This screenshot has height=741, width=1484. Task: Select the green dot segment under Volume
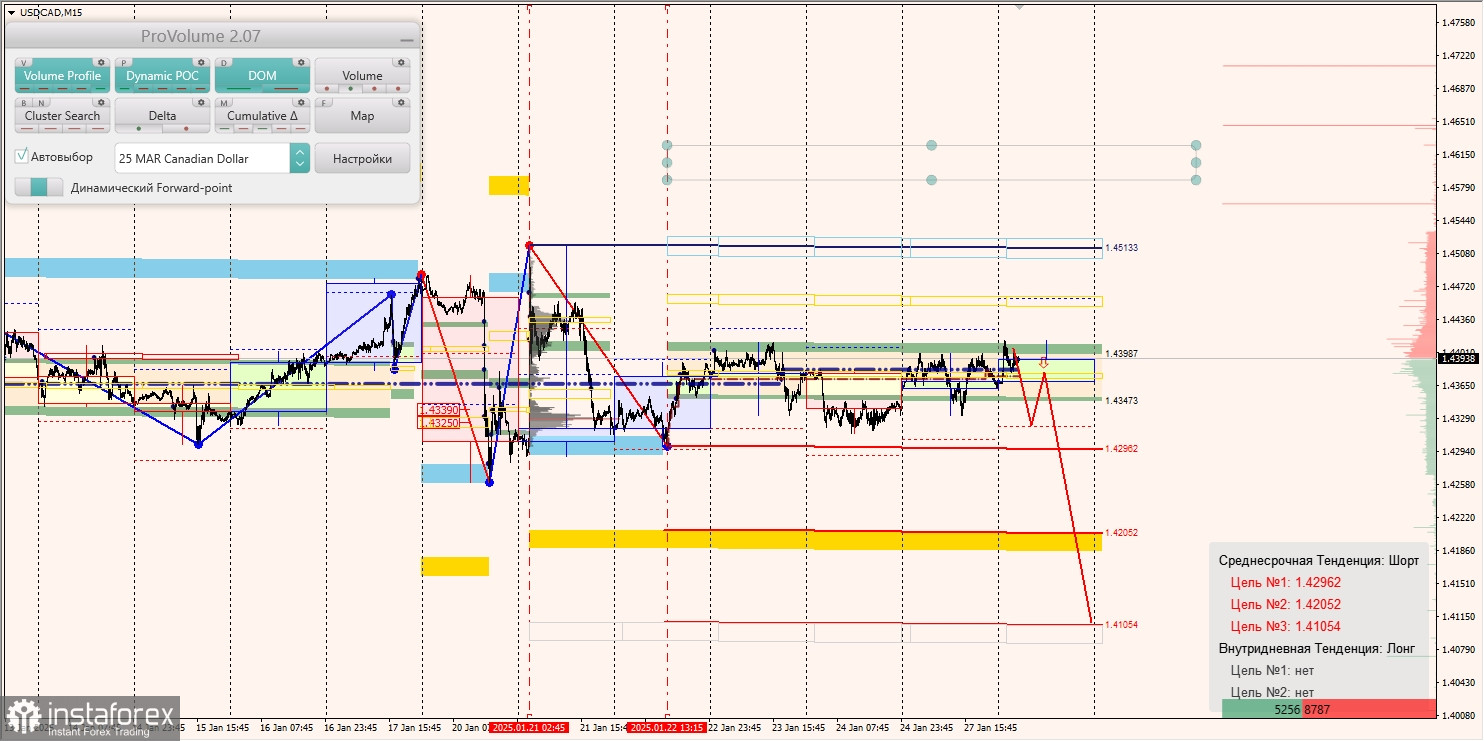coord(350,89)
